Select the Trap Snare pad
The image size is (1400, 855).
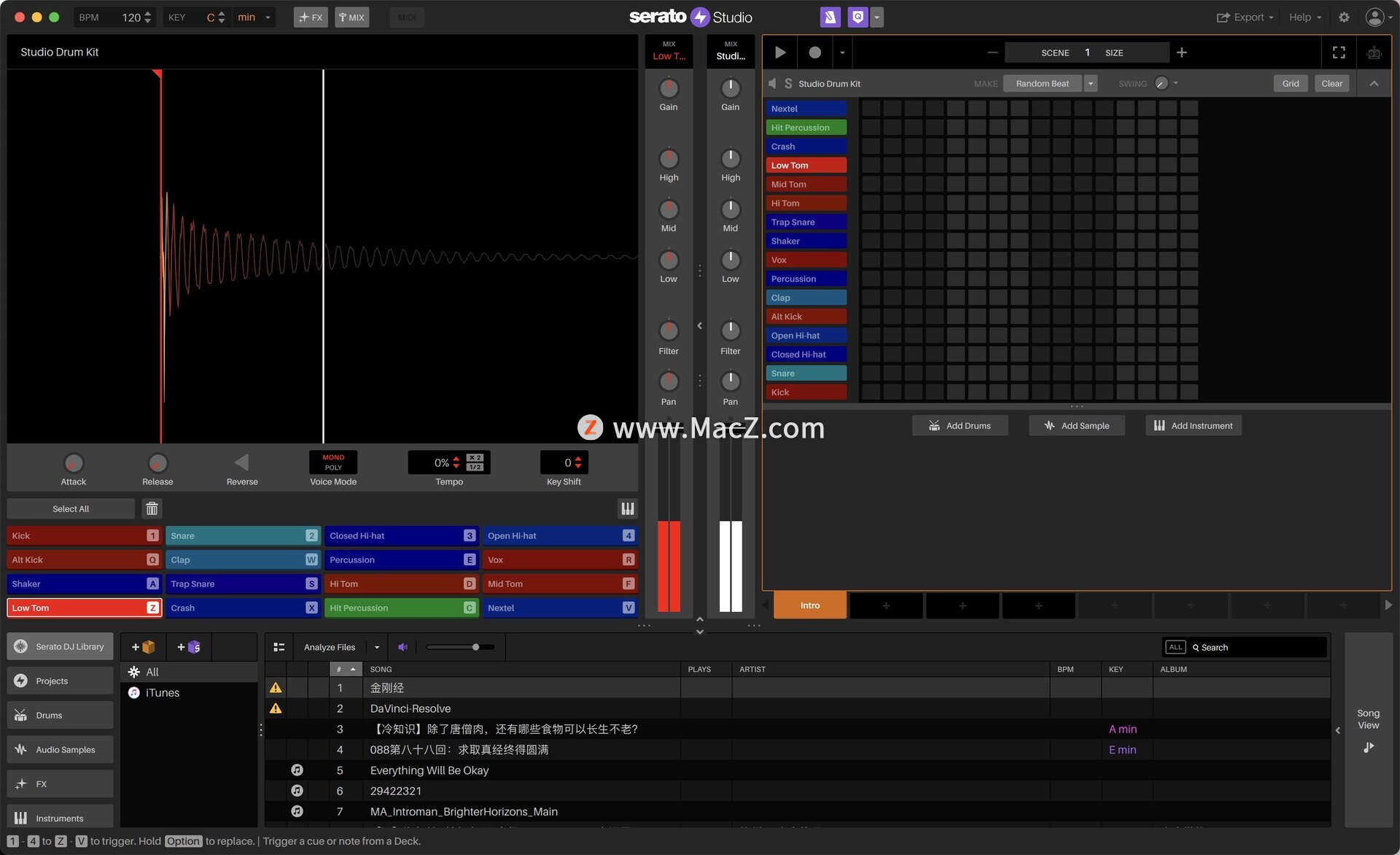(243, 584)
